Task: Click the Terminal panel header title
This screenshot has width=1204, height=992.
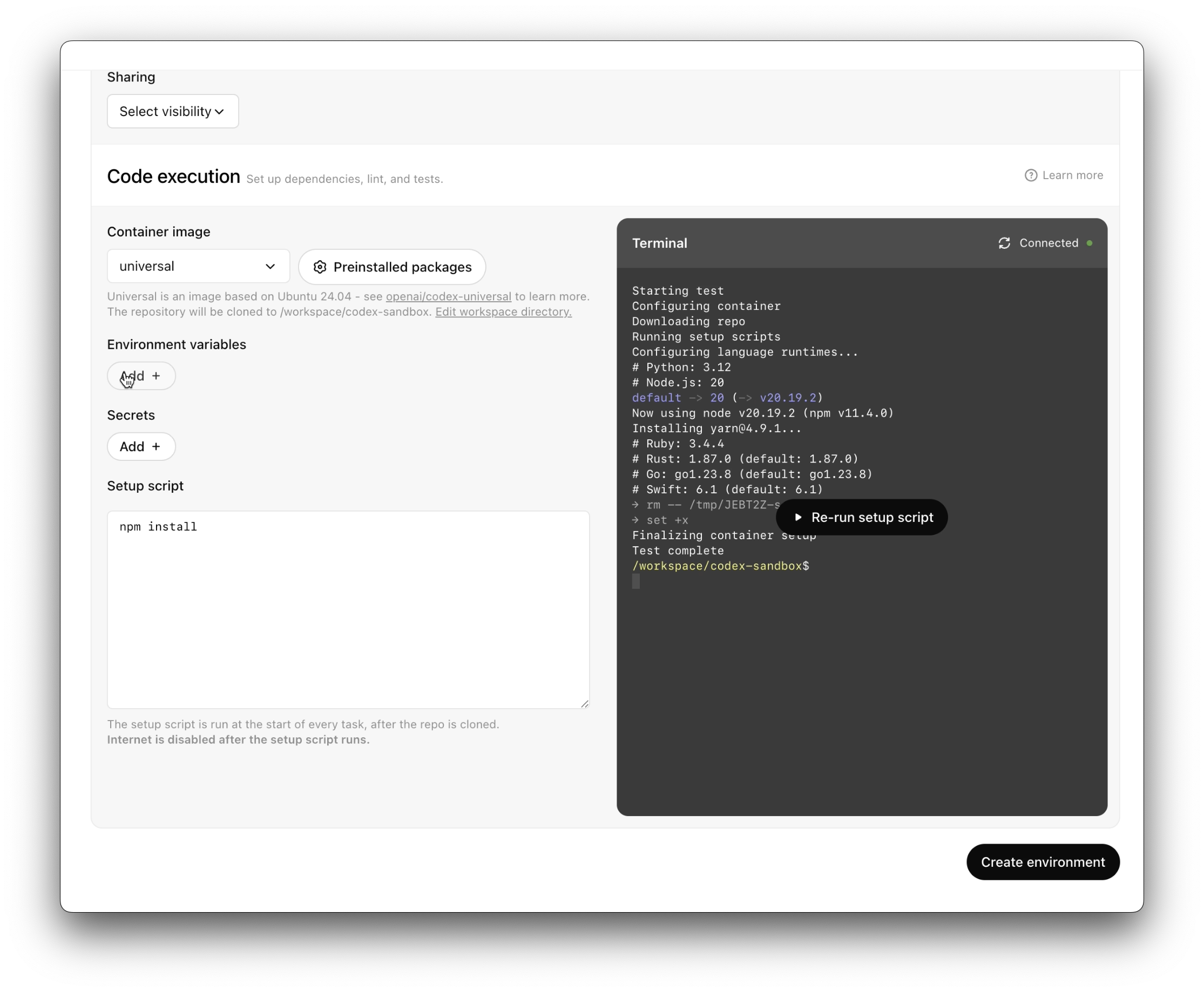Action: (659, 243)
